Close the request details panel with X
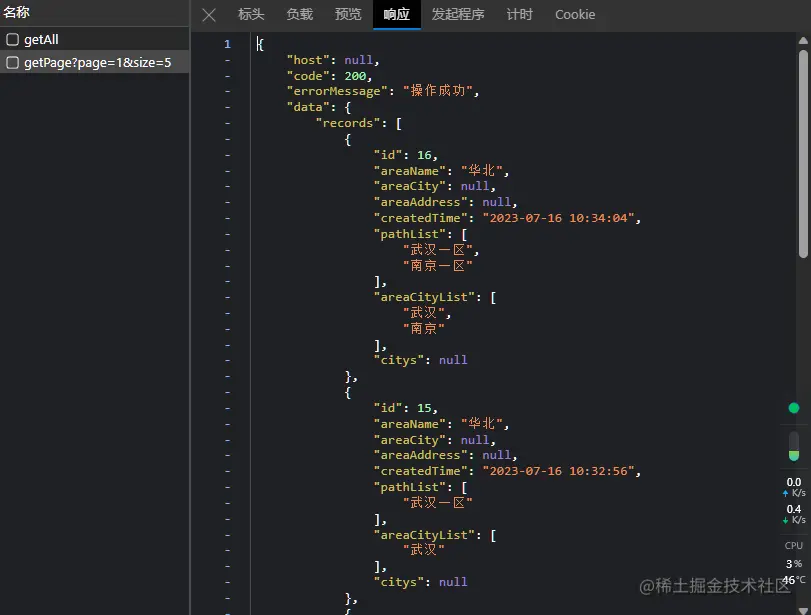Viewport: 811px width, 615px height. click(x=209, y=15)
